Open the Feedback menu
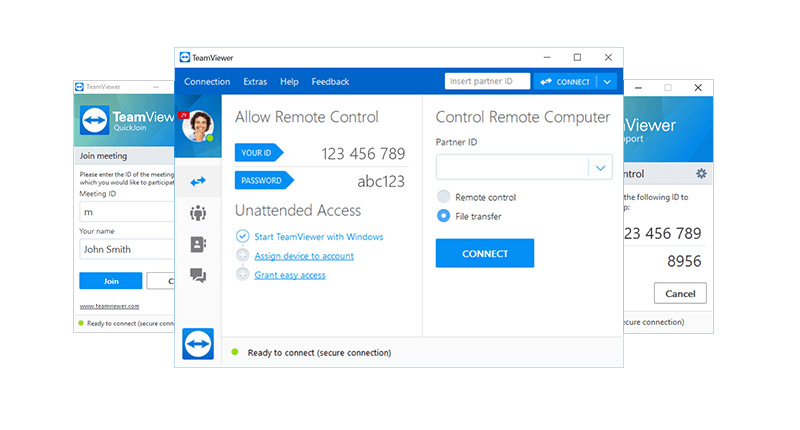800x430 pixels. coord(330,82)
